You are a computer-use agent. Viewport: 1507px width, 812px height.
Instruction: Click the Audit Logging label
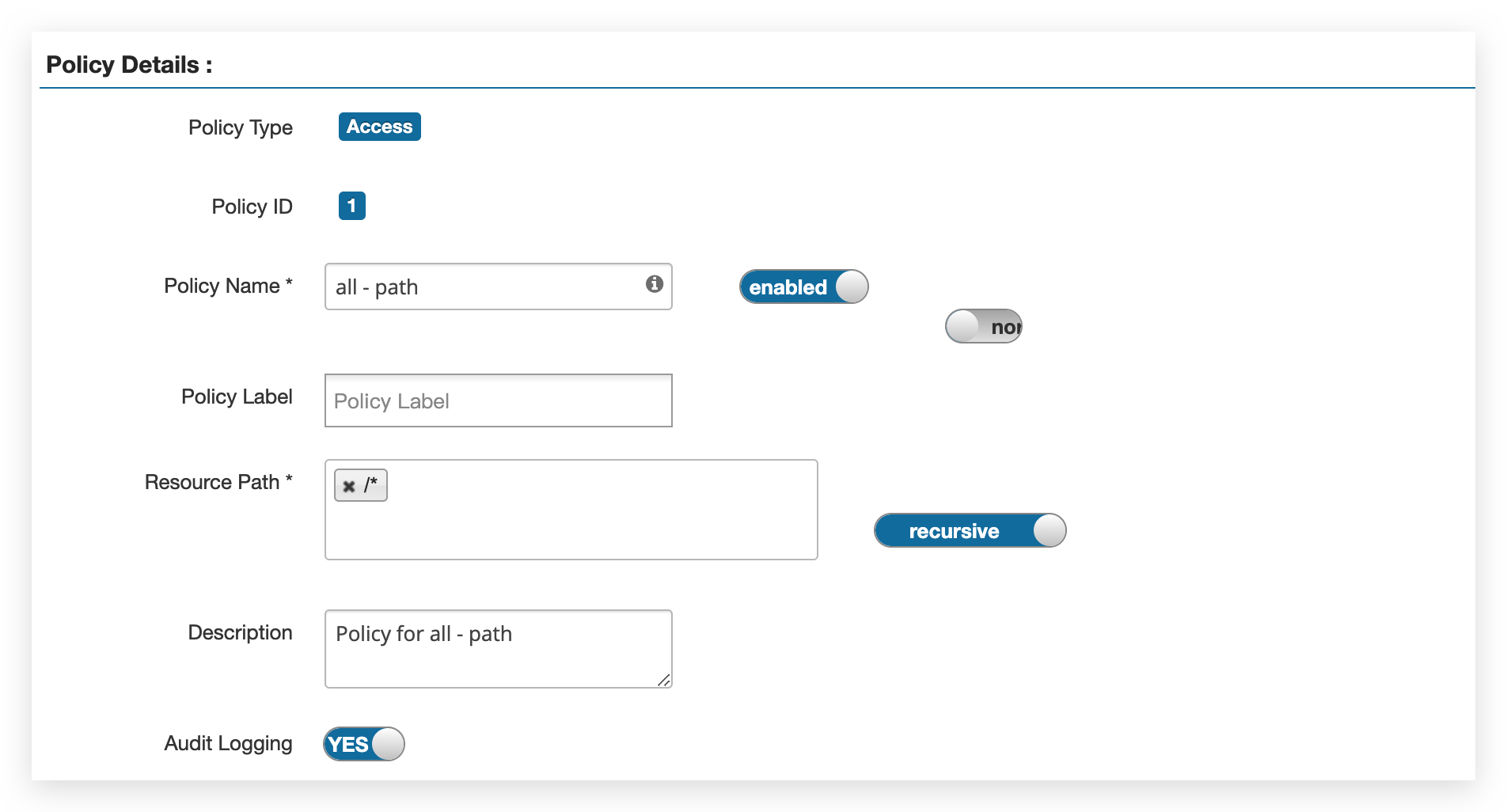click(228, 743)
